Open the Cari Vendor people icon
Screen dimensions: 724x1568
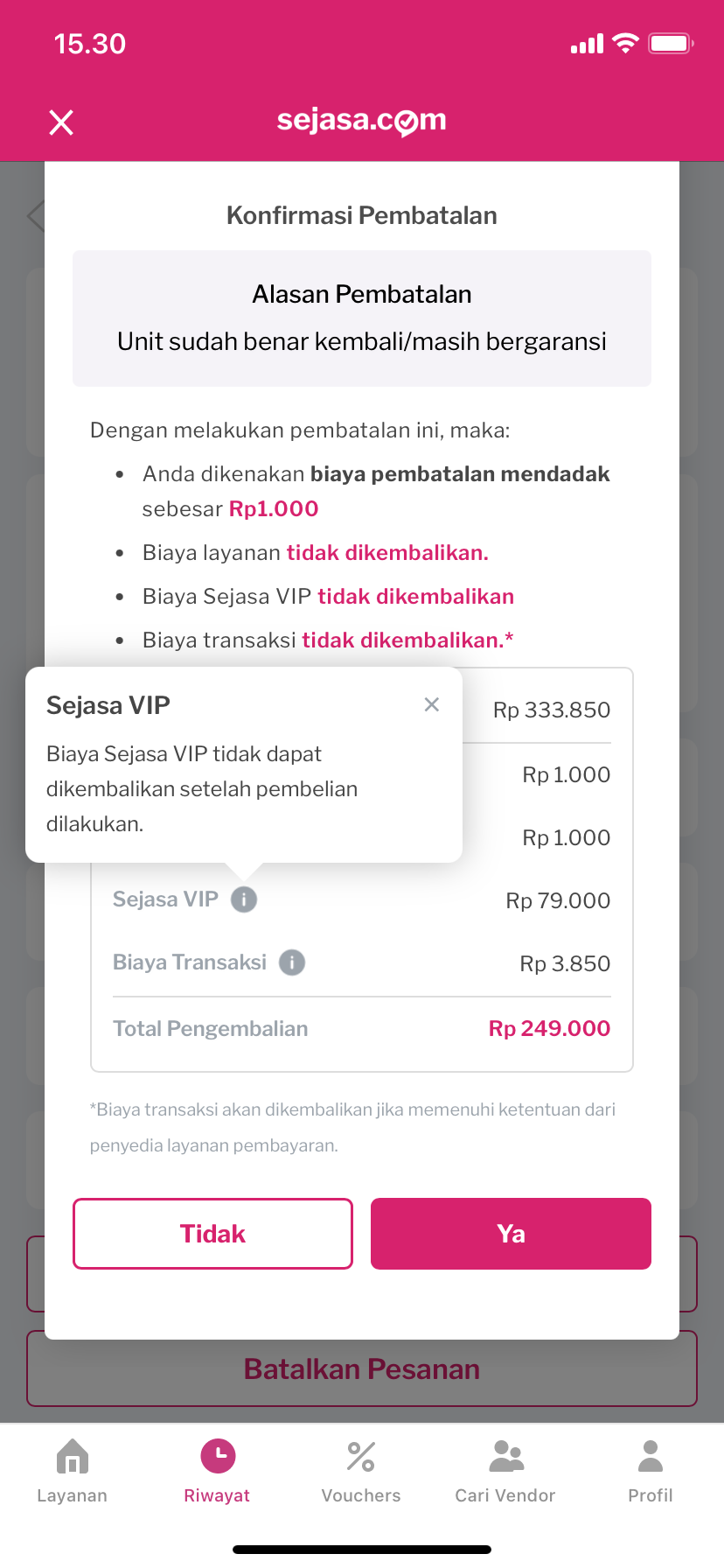point(506,1457)
